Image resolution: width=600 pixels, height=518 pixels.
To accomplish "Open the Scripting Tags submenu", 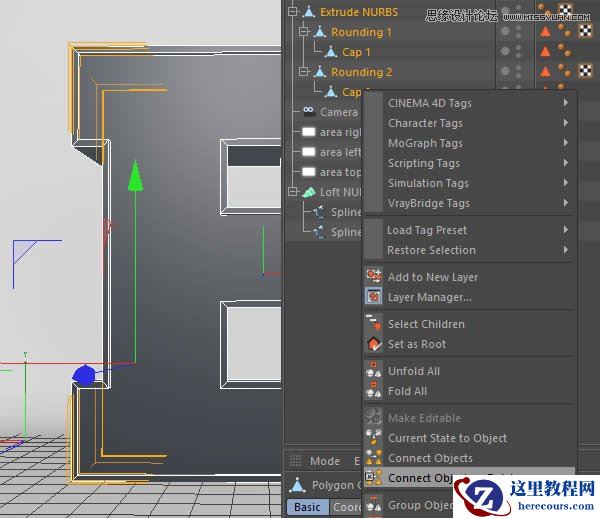I will (469, 163).
